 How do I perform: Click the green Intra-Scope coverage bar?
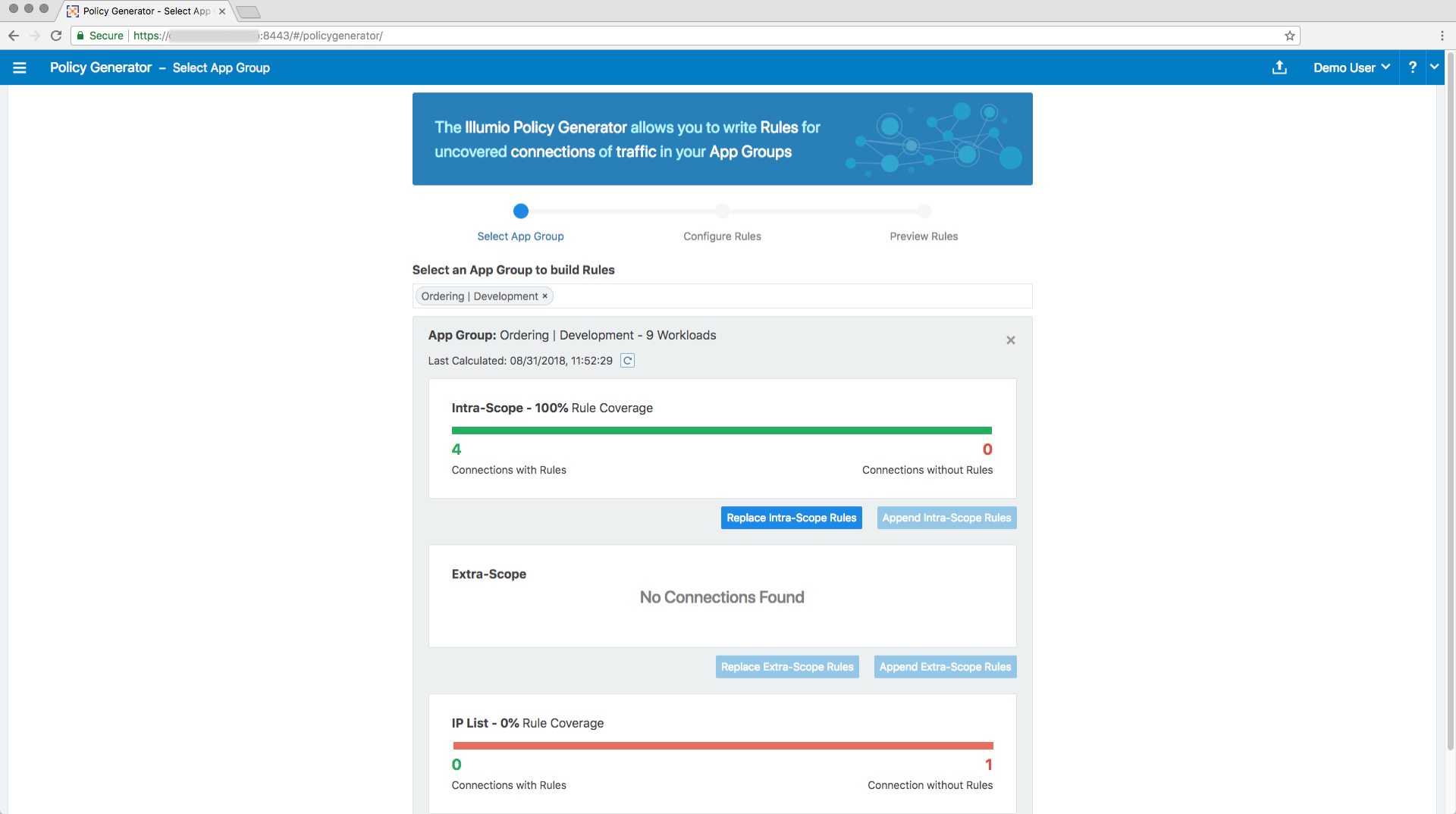pyautogui.click(x=722, y=430)
